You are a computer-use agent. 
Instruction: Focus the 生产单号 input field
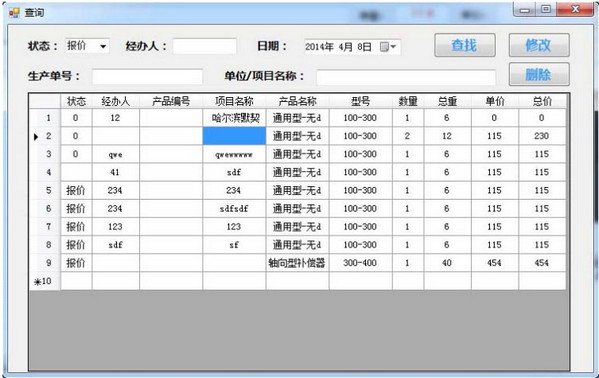[147, 76]
